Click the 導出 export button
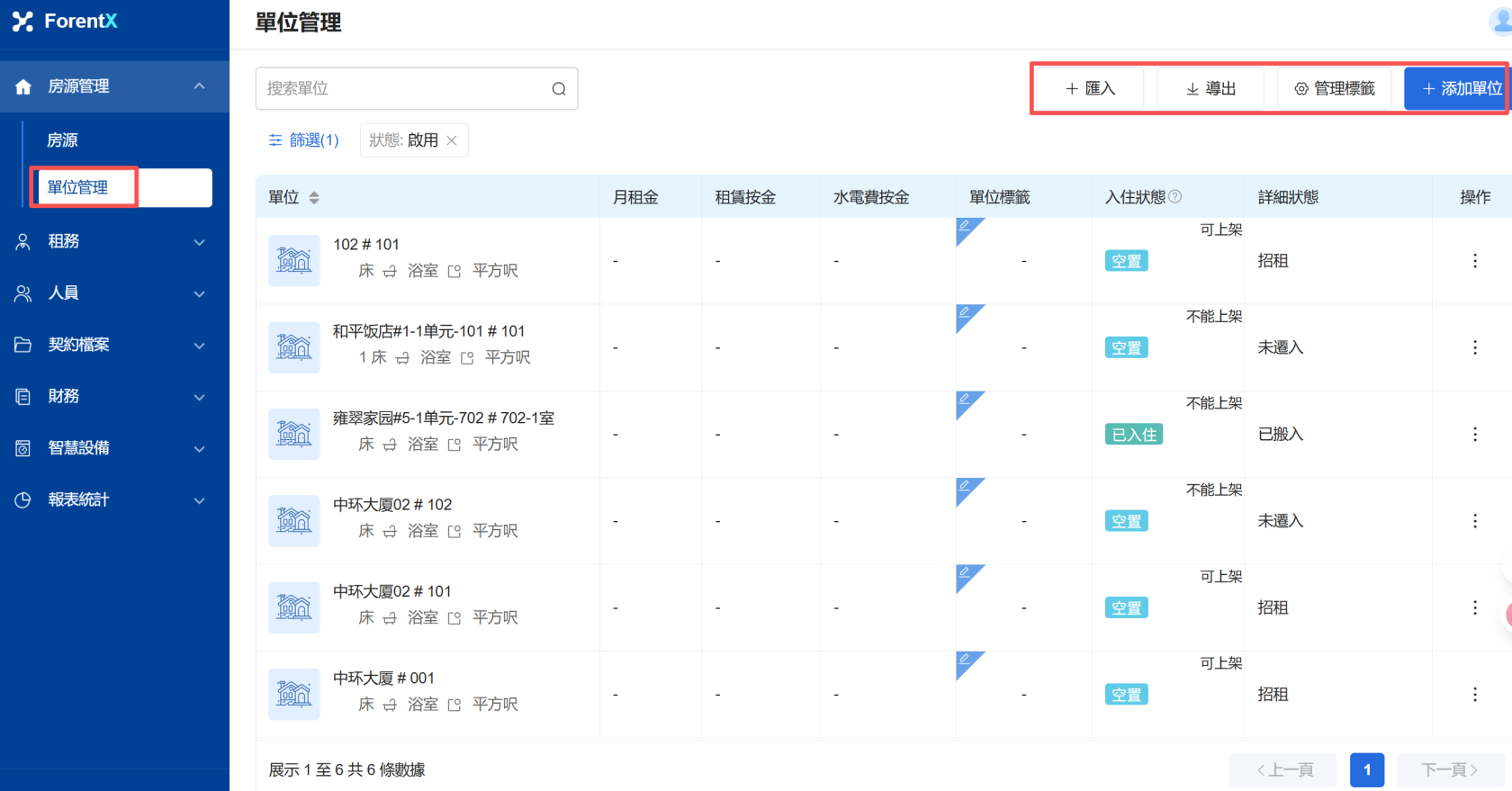 tap(1210, 88)
